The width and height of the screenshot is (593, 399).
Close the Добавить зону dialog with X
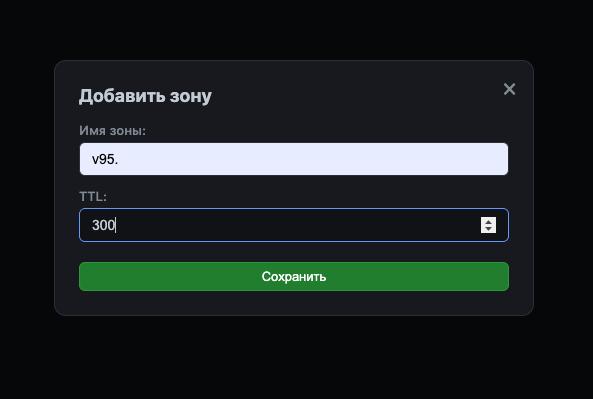pos(509,89)
